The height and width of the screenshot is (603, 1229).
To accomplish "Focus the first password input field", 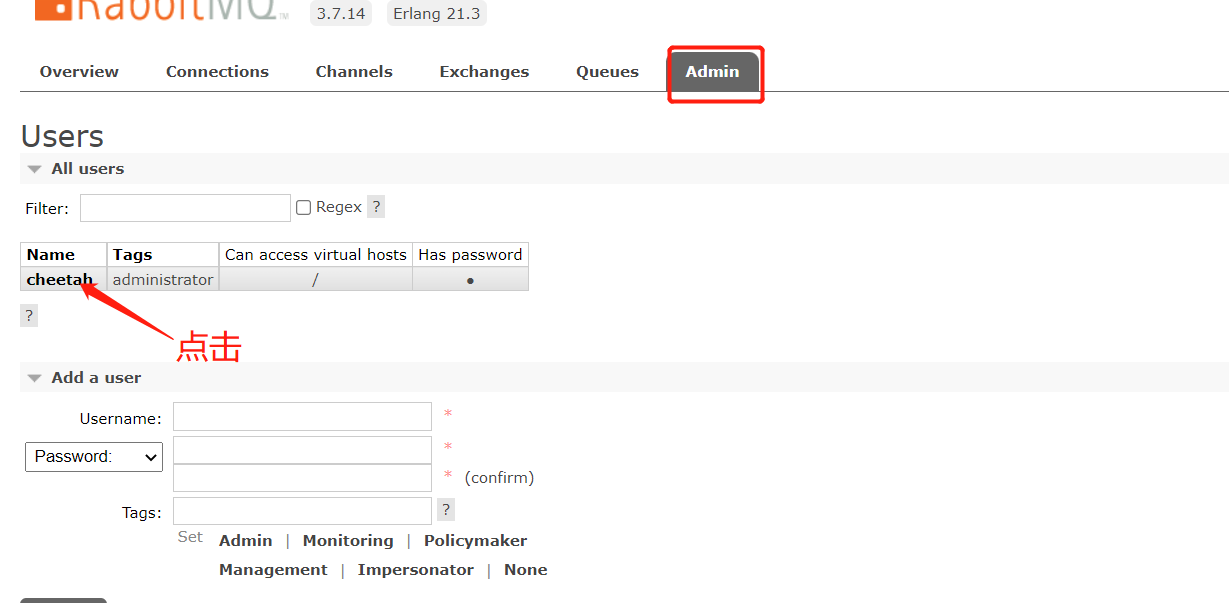I will 302,450.
